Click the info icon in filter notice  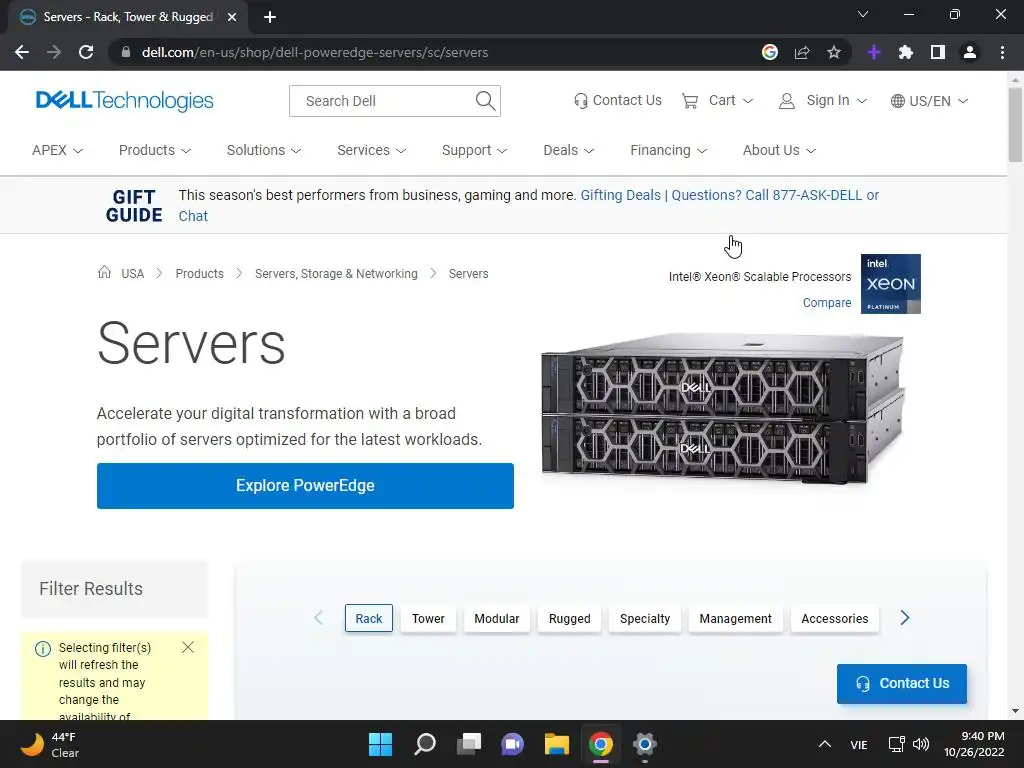43,648
